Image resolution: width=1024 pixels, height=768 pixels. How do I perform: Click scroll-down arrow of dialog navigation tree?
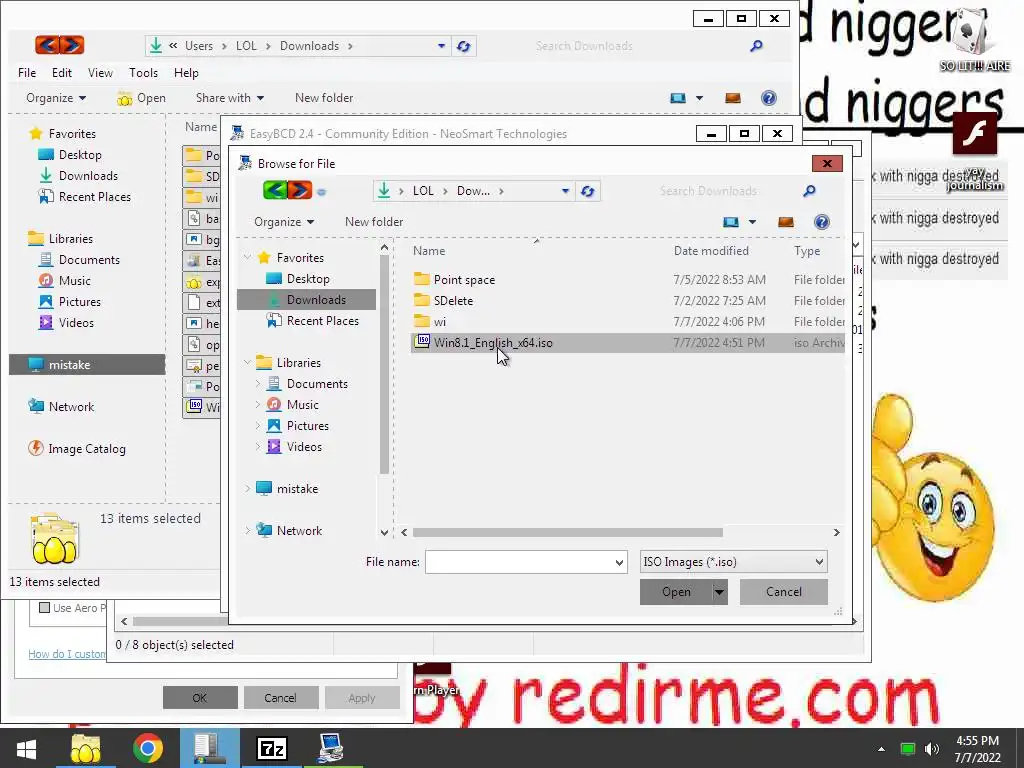tap(384, 532)
